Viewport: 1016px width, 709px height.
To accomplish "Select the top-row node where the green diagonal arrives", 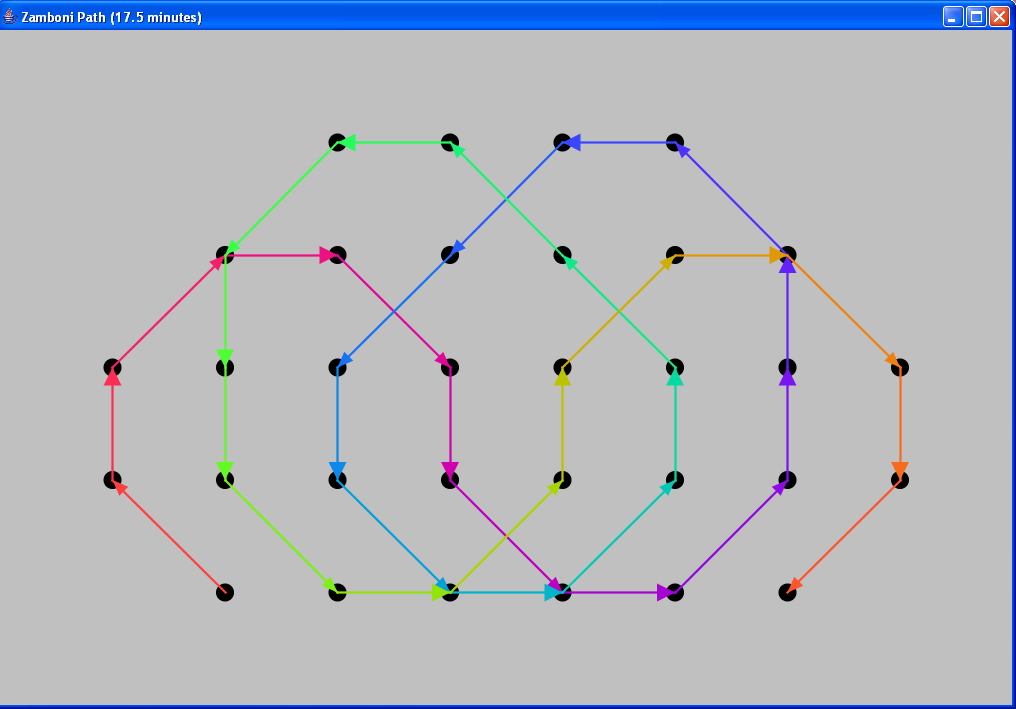I will pos(450,142).
